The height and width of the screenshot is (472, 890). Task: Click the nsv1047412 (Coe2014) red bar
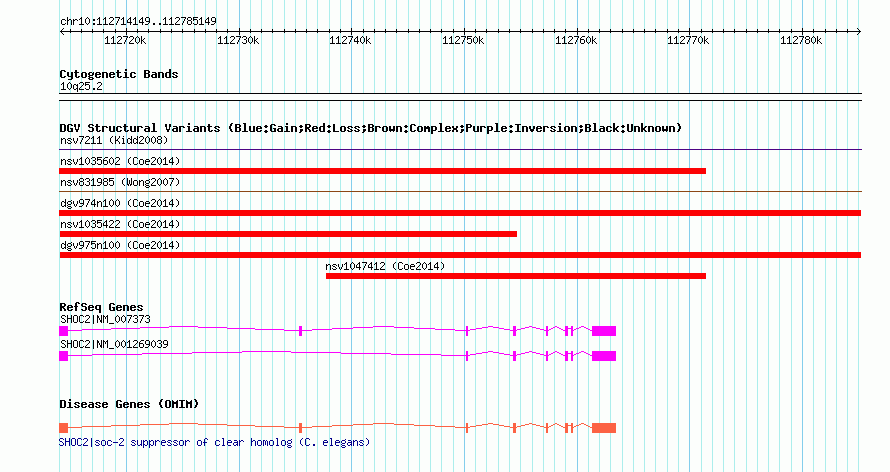coord(516,276)
